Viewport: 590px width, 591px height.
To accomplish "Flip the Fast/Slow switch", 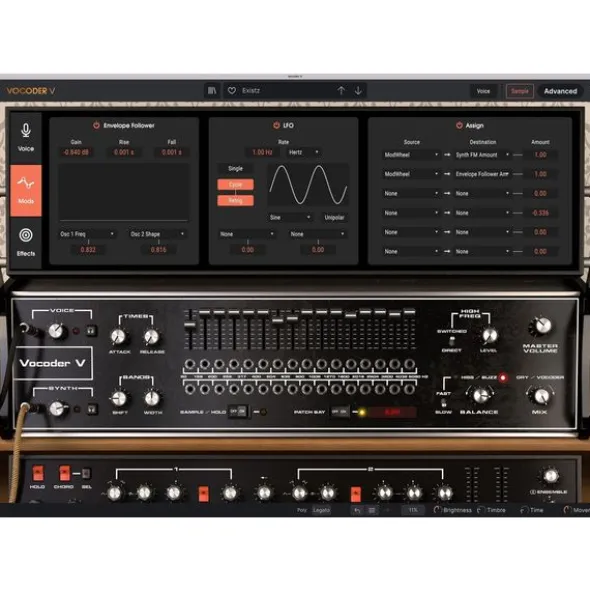I will 444,403.
